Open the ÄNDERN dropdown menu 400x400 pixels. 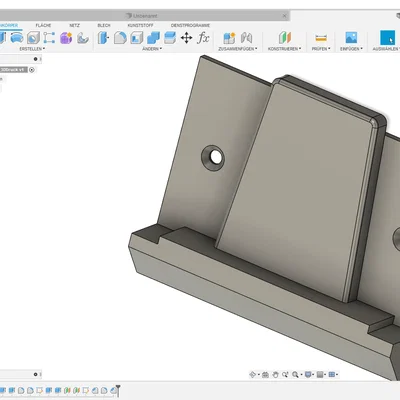coord(152,49)
